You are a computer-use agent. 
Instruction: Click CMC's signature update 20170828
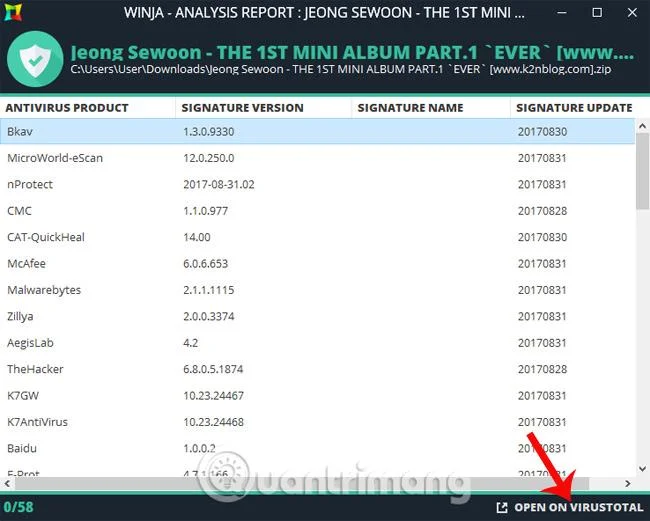[542, 211]
